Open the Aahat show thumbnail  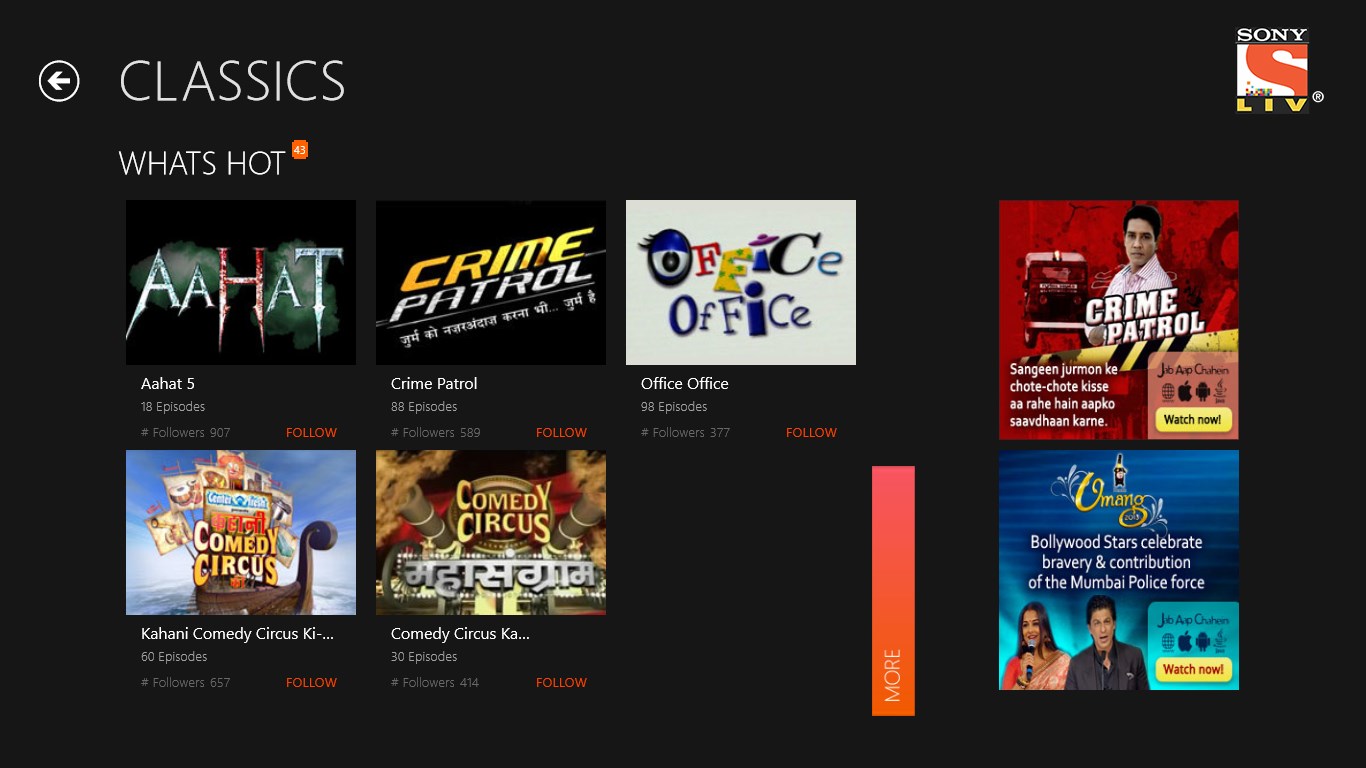241,282
